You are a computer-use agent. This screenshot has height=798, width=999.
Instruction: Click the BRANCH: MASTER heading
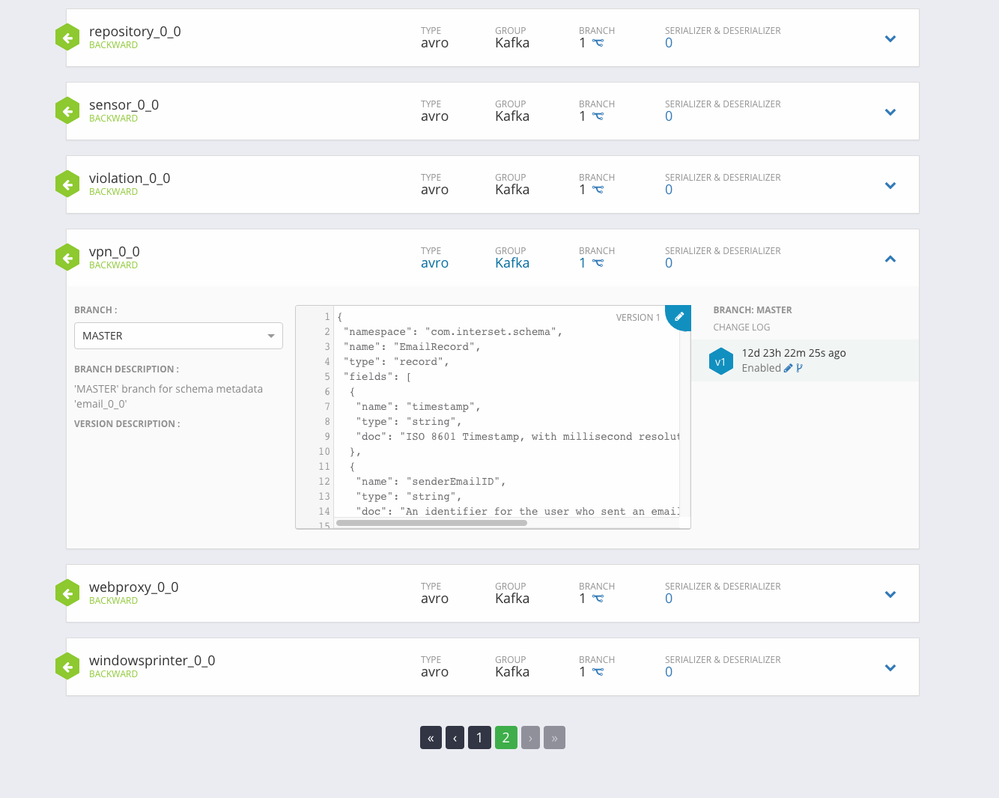752,310
